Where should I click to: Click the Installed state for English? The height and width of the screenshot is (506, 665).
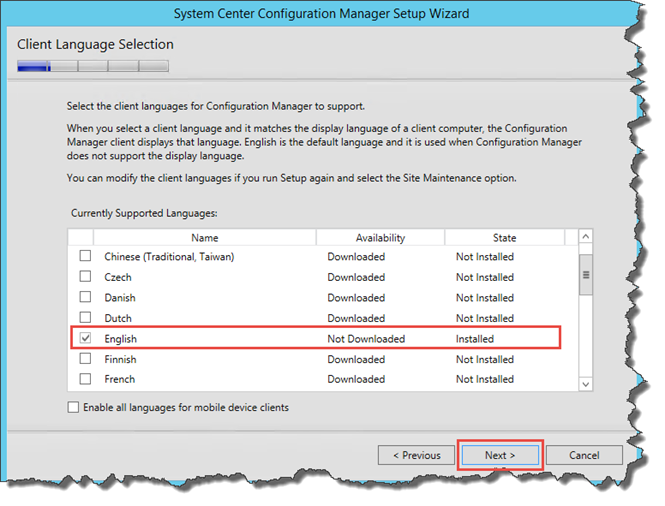pyautogui.click(x=475, y=339)
